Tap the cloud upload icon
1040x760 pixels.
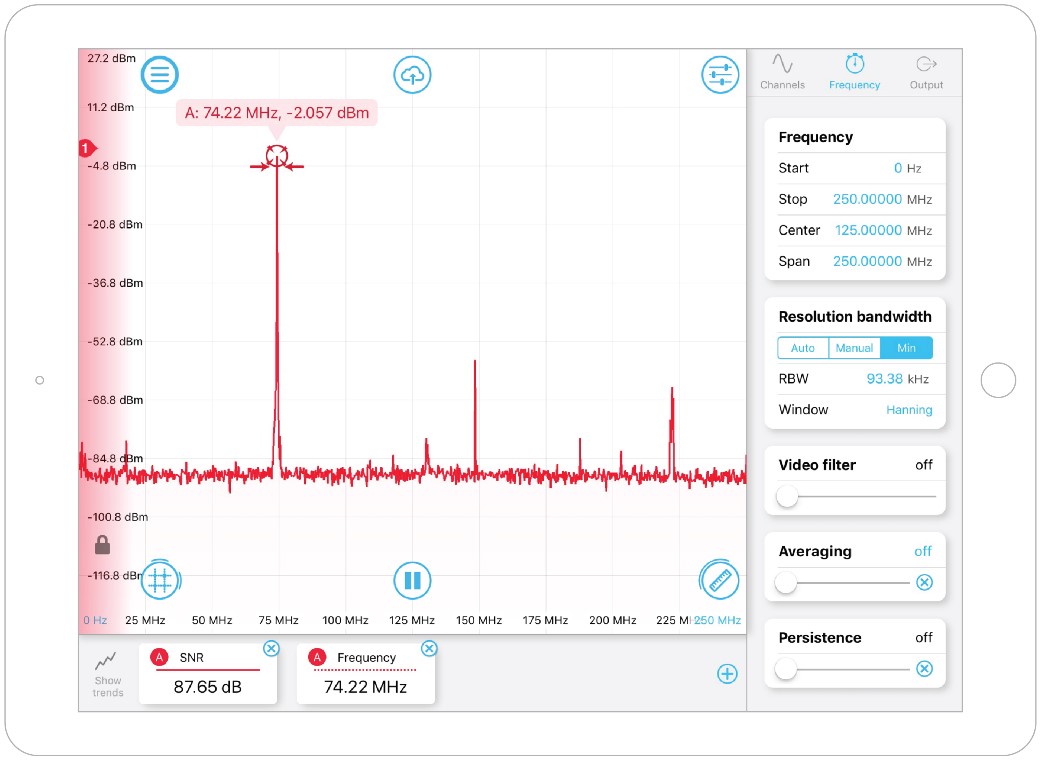pyautogui.click(x=412, y=74)
